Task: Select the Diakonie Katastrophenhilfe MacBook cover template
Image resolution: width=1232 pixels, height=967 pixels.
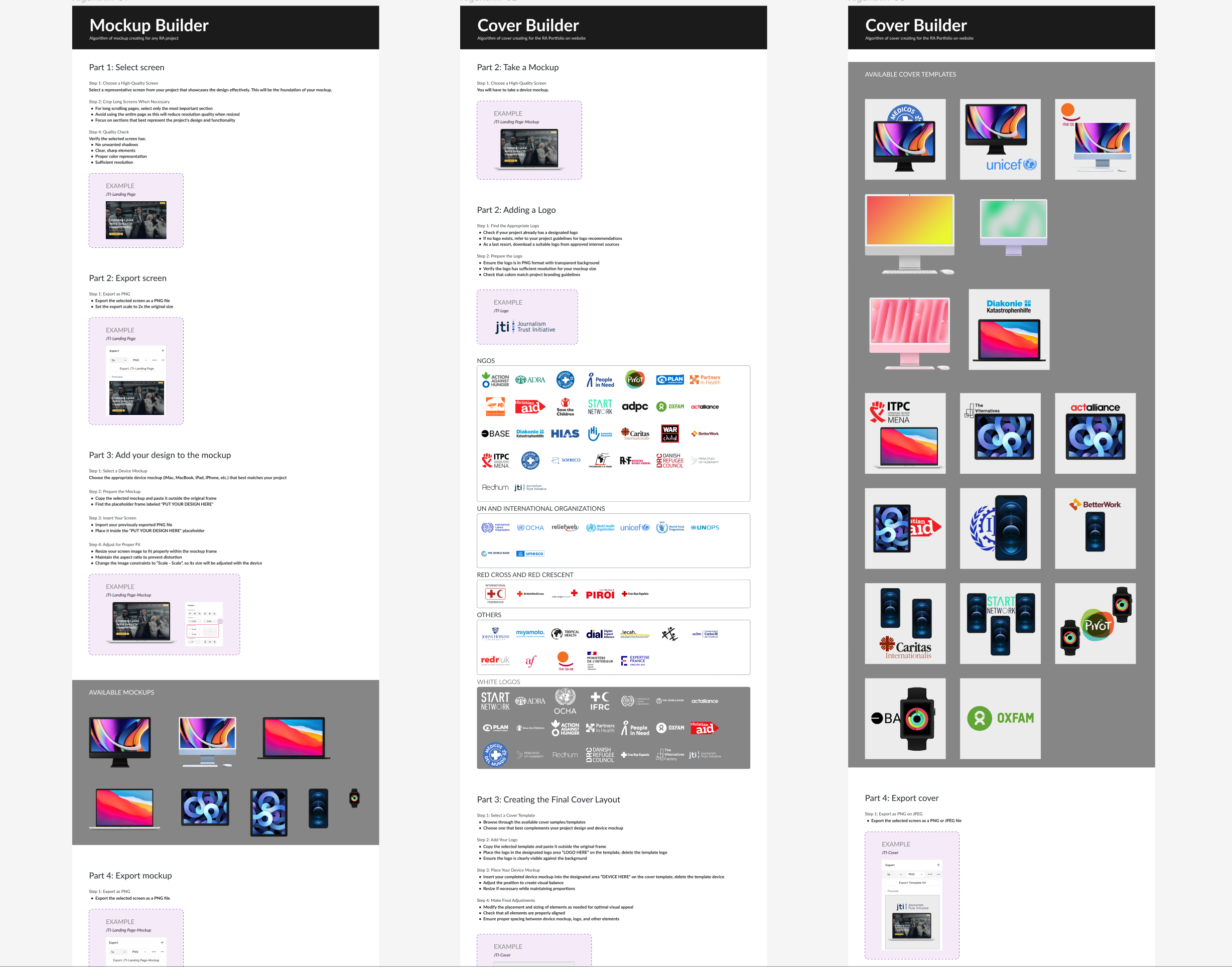Action: [x=1010, y=330]
